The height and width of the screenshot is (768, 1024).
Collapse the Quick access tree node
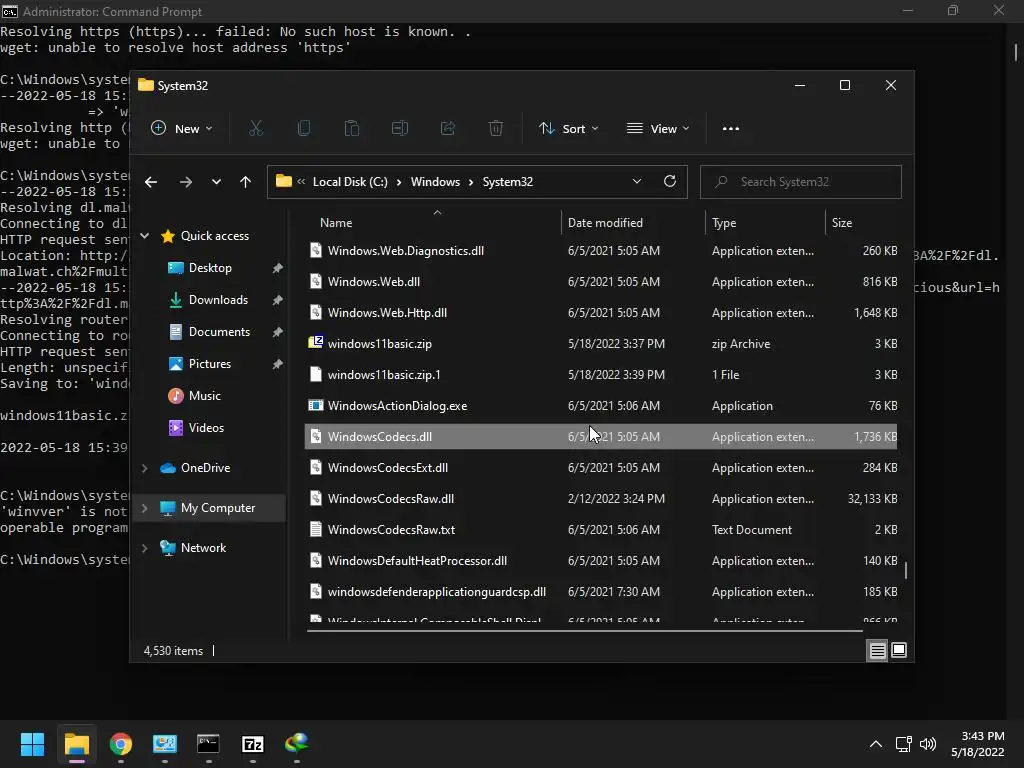pos(144,236)
